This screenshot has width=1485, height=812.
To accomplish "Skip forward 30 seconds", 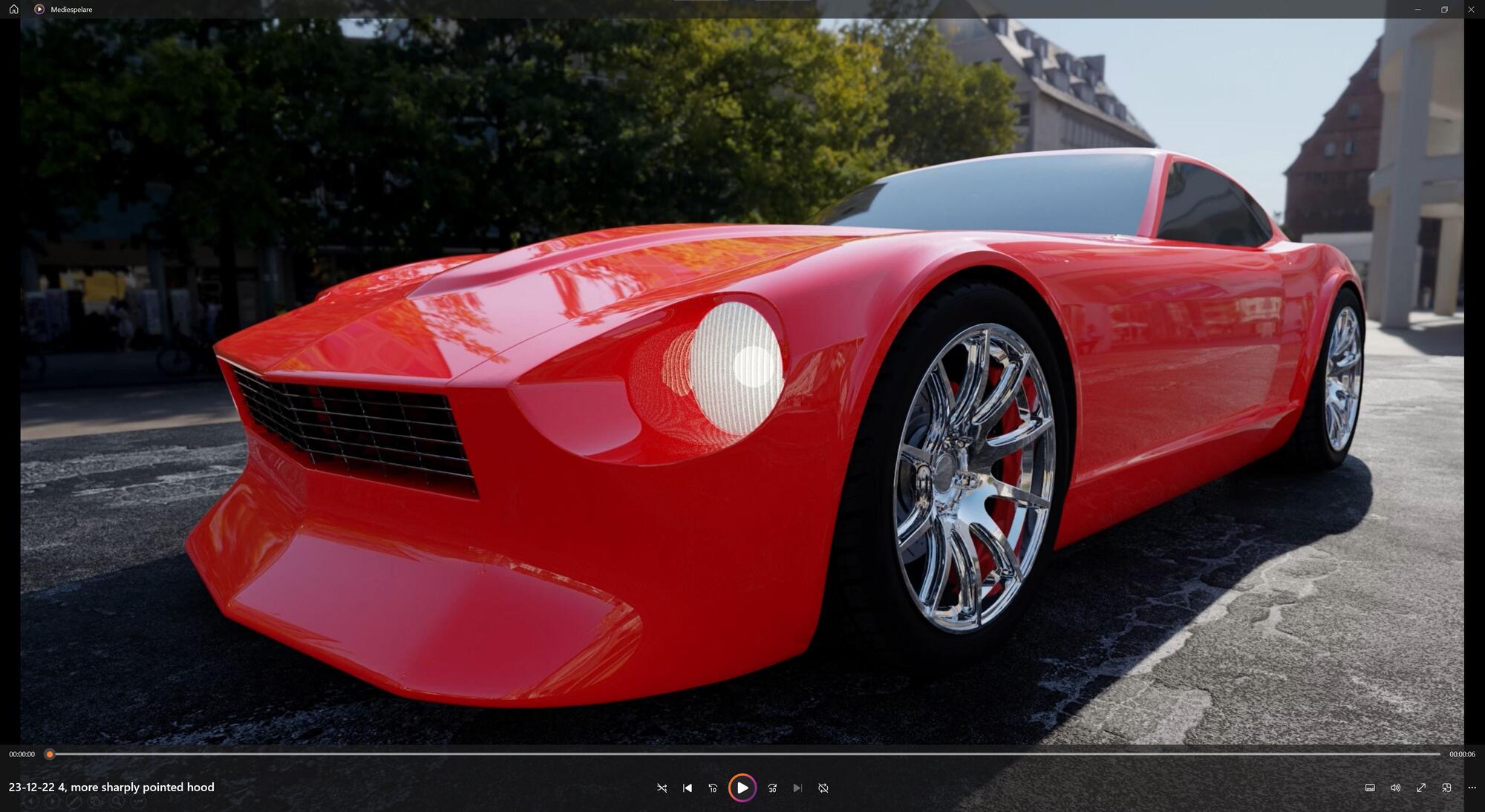I will 772,788.
